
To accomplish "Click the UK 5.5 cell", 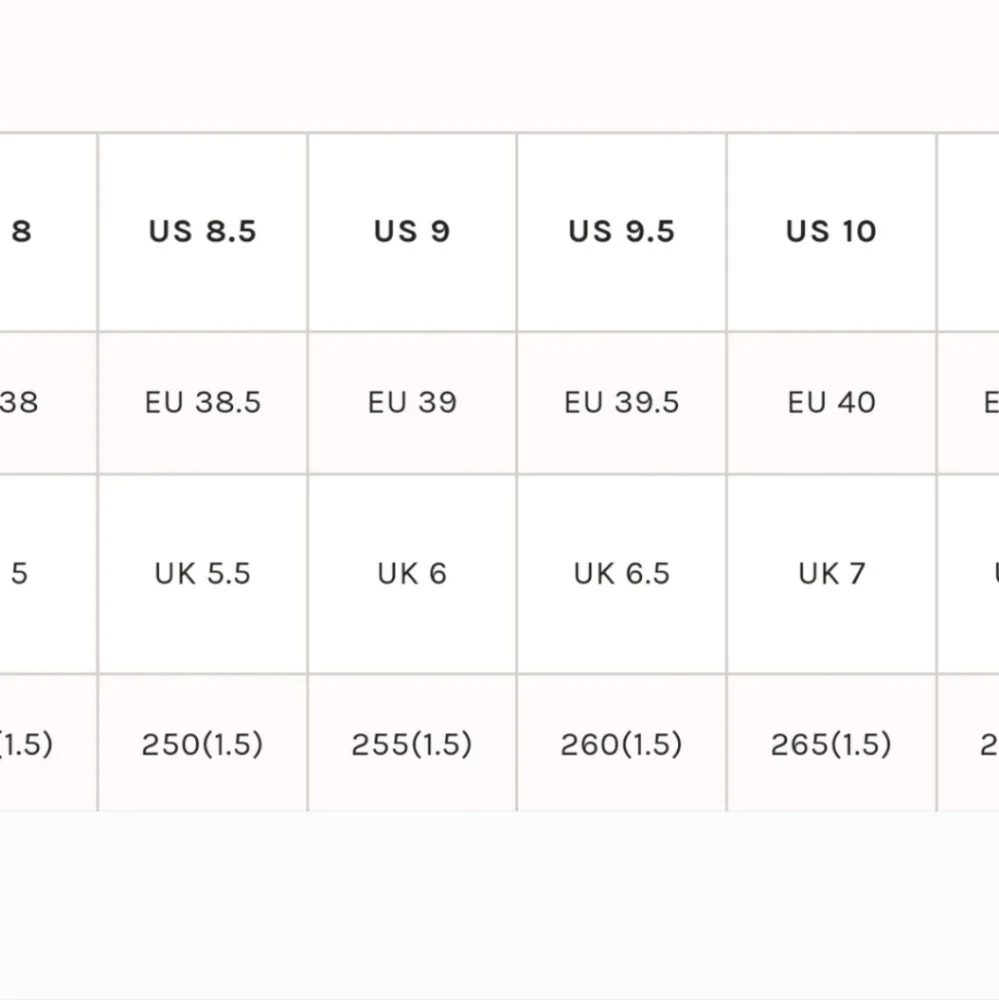I will (x=203, y=574).
